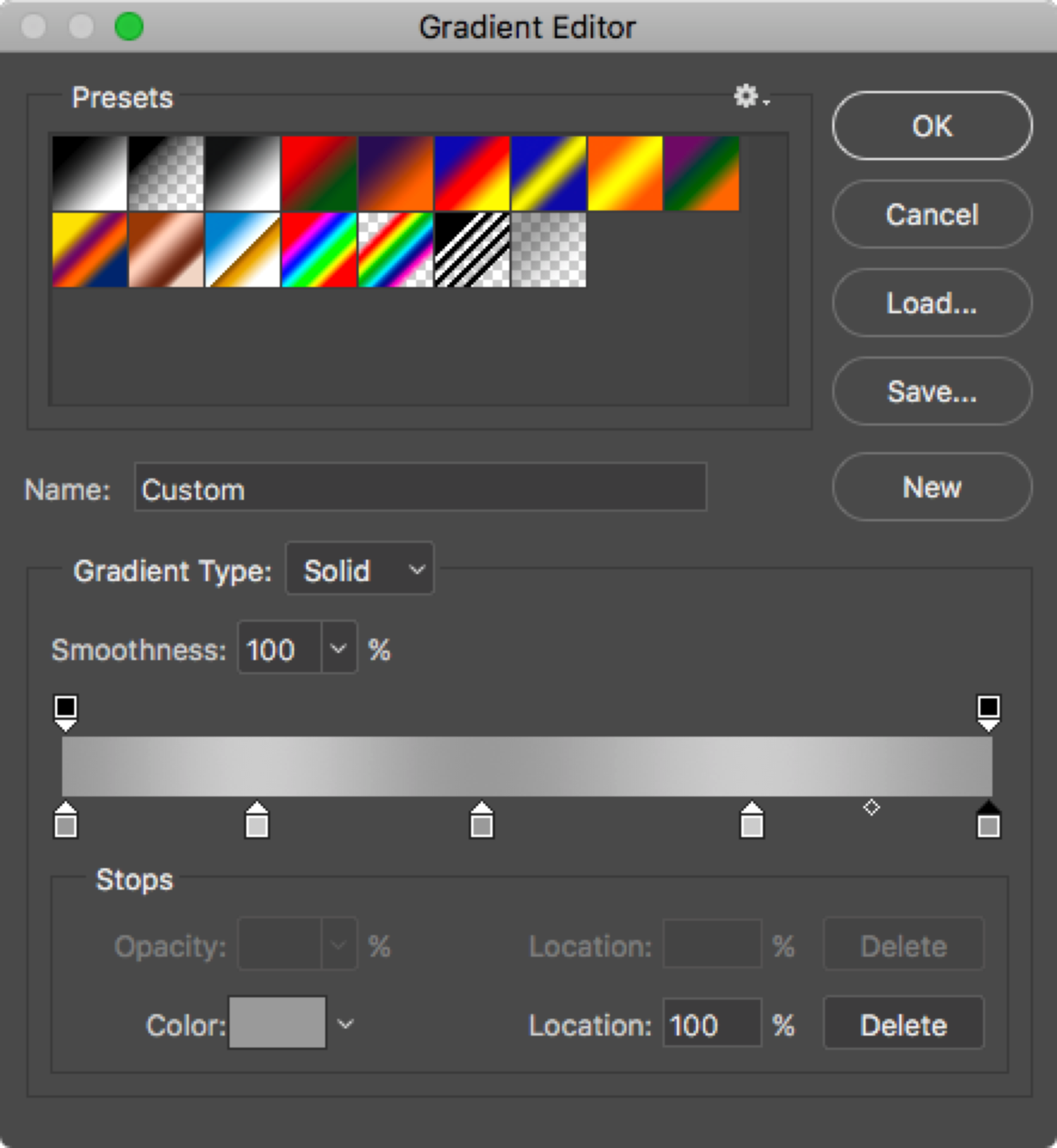Screen dimensions: 1057x1148
Task: Click the midpoint diamond under gradient bar
Action: pos(871,808)
